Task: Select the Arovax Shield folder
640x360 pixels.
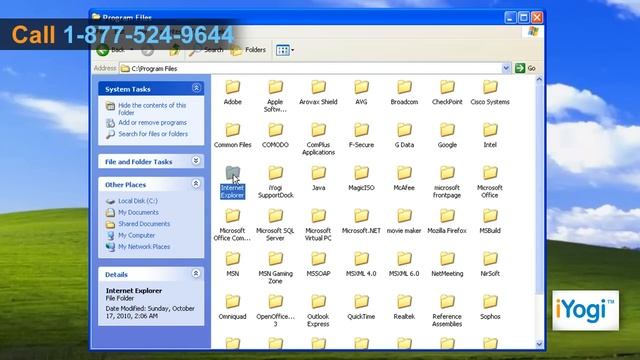Action: [318, 93]
